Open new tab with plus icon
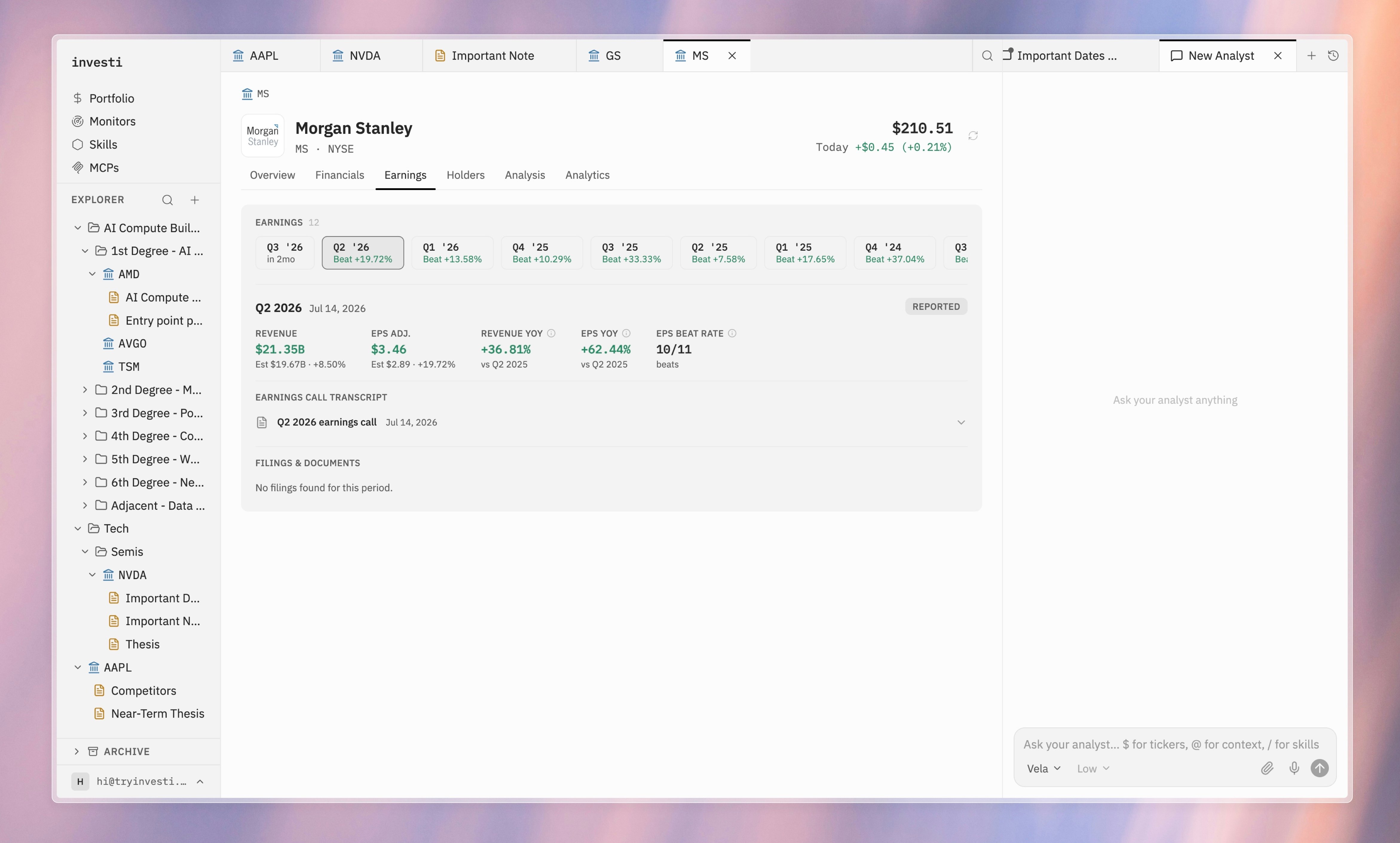This screenshot has height=843, width=1400. pyautogui.click(x=1312, y=56)
